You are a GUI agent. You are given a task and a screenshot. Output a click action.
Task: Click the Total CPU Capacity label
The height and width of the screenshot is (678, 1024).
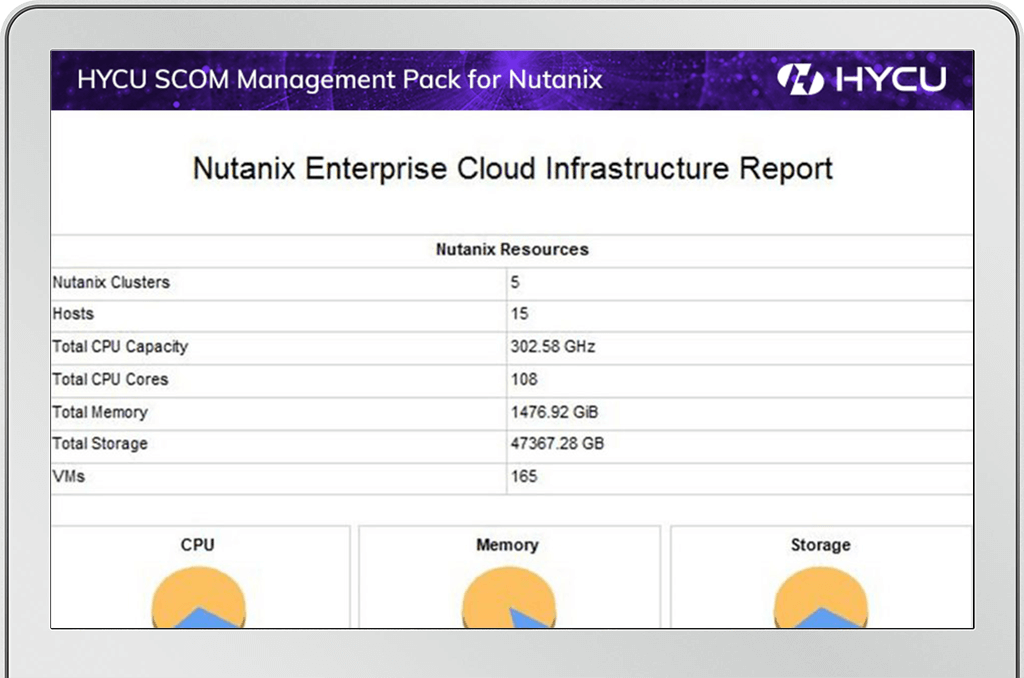[x=120, y=346]
